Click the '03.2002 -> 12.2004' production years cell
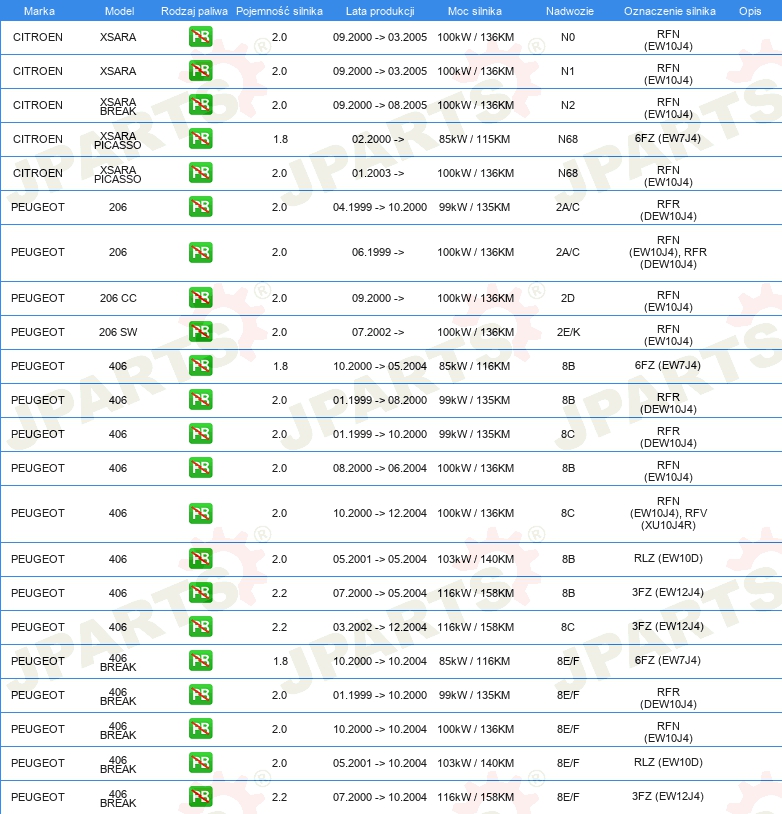The width and height of the screenshot is (782, 814). [380, 627]
